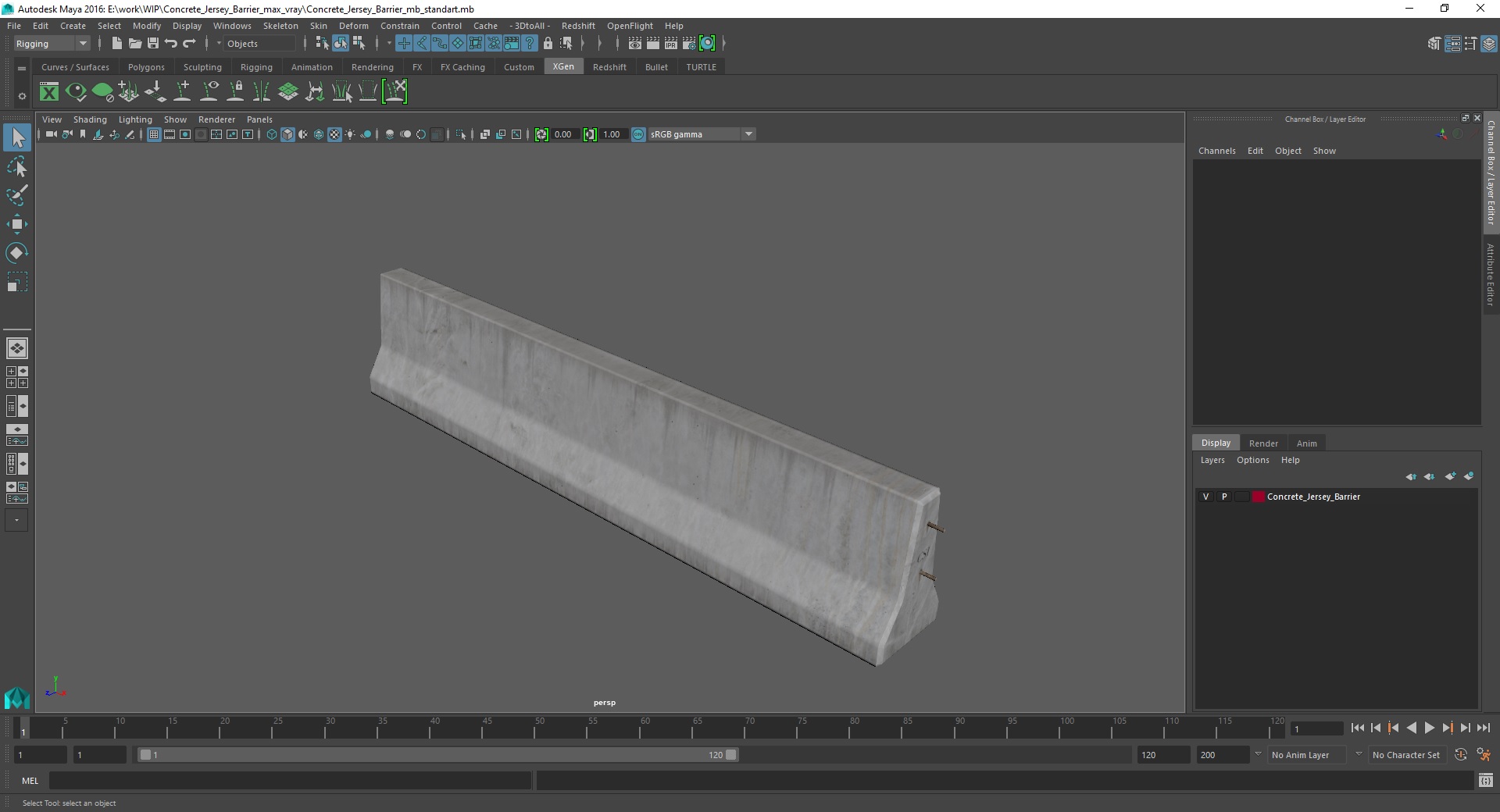Select the arrow Select tool

pyautogui.click(x=17, y=138)
